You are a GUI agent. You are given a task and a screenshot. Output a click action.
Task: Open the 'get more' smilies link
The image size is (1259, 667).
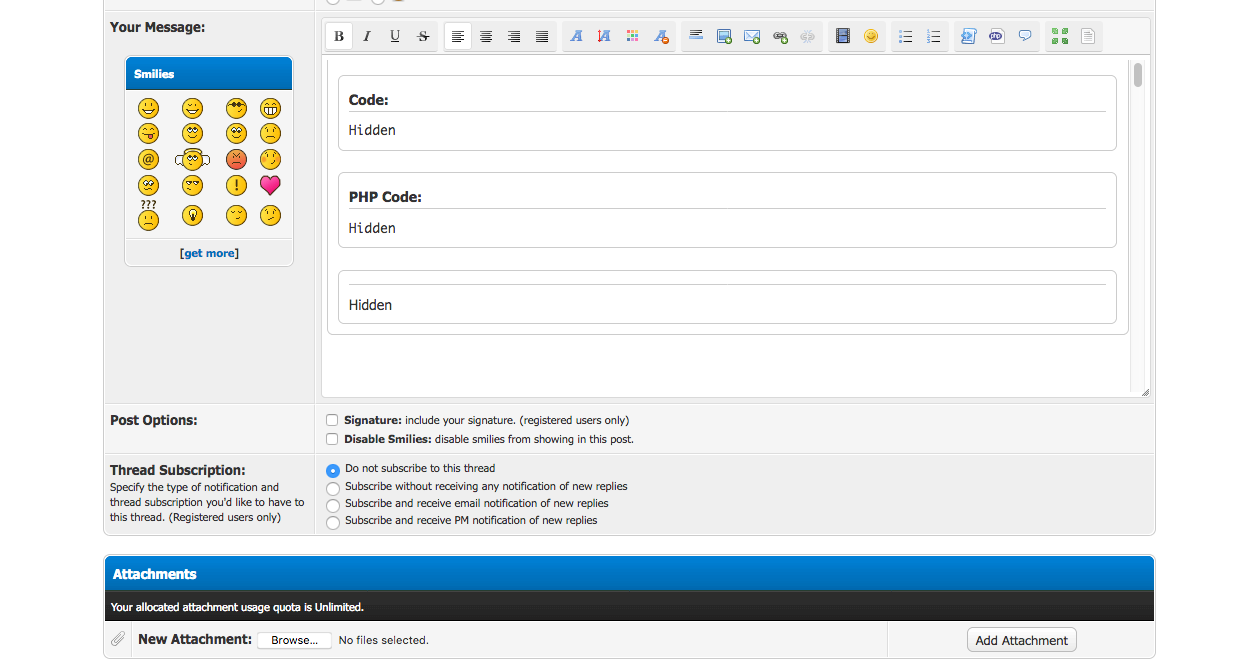pyautogui.click(x=209, y=253)
